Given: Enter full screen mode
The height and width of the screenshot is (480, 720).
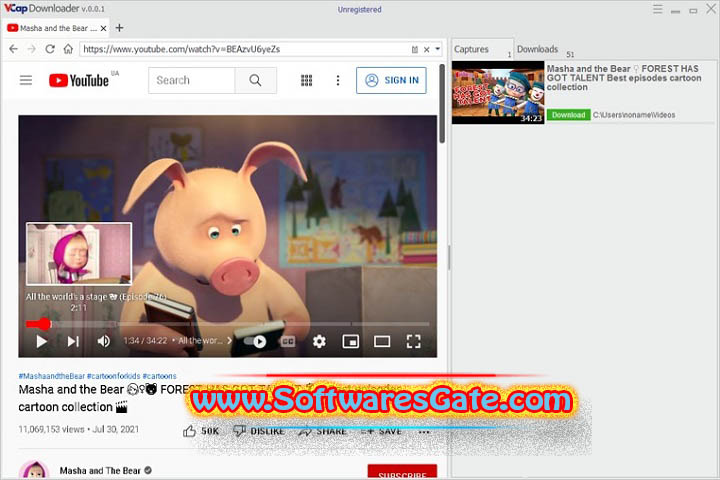Looking at the screenshot, I should point(413,341).
